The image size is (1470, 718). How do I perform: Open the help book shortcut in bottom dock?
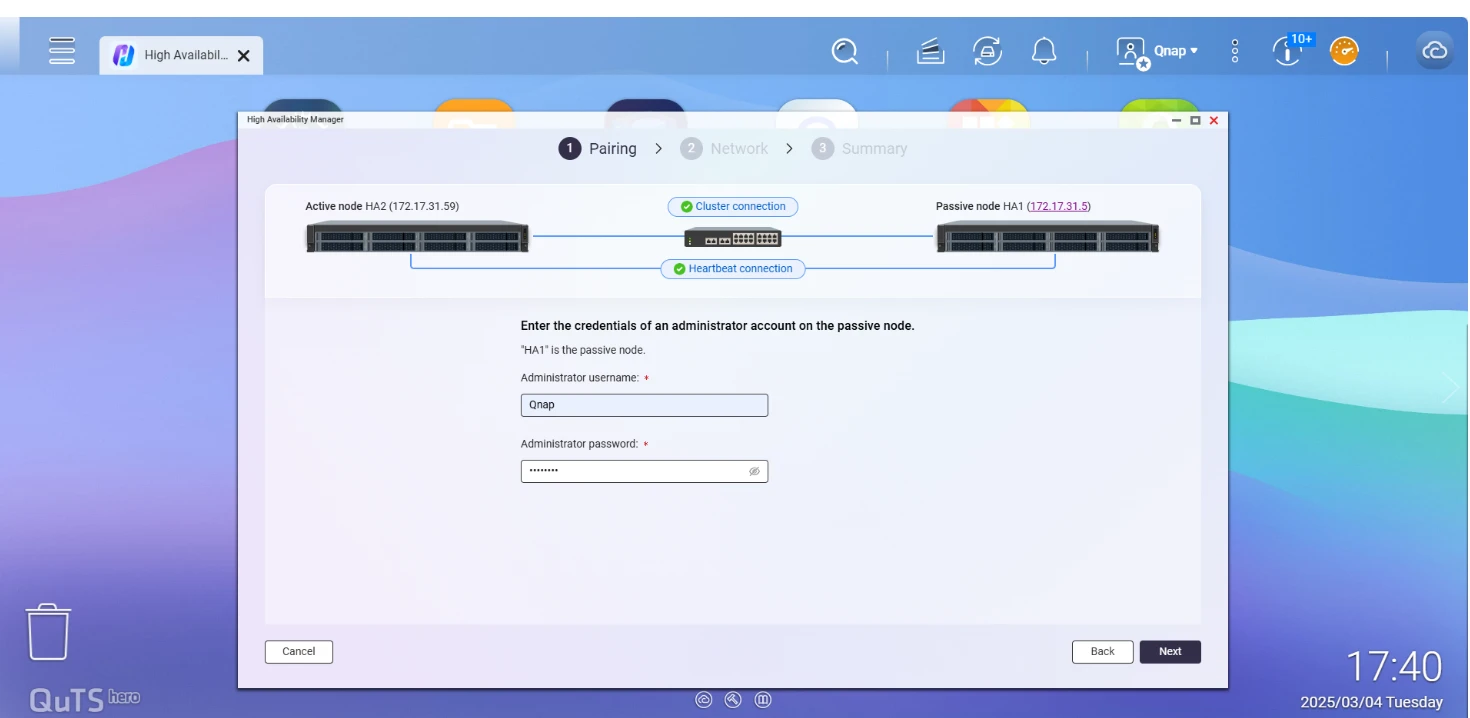coord(762,700)
